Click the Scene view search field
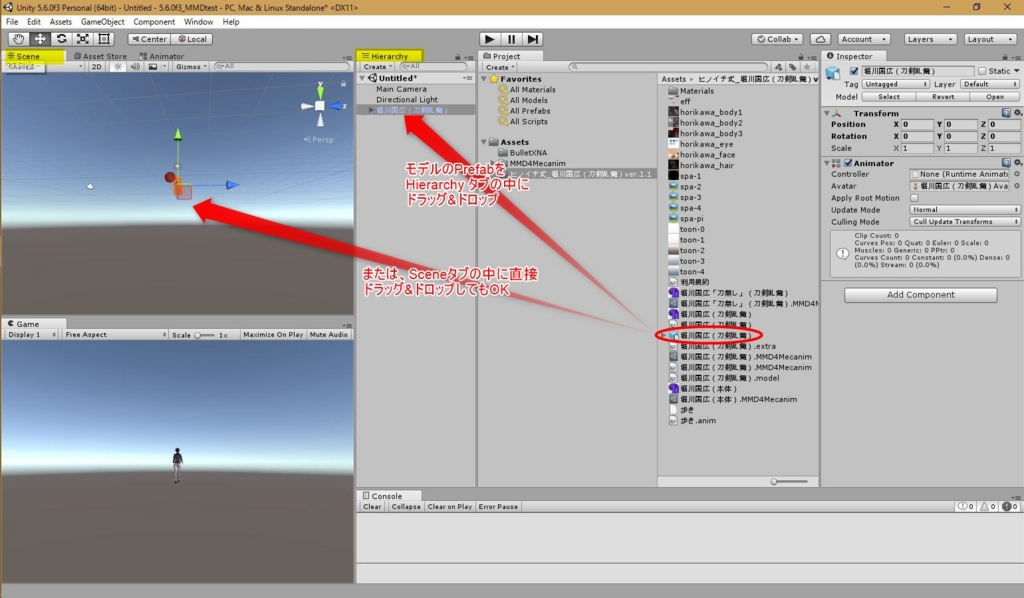1024x598 pixels. click(x=281, y=67)
